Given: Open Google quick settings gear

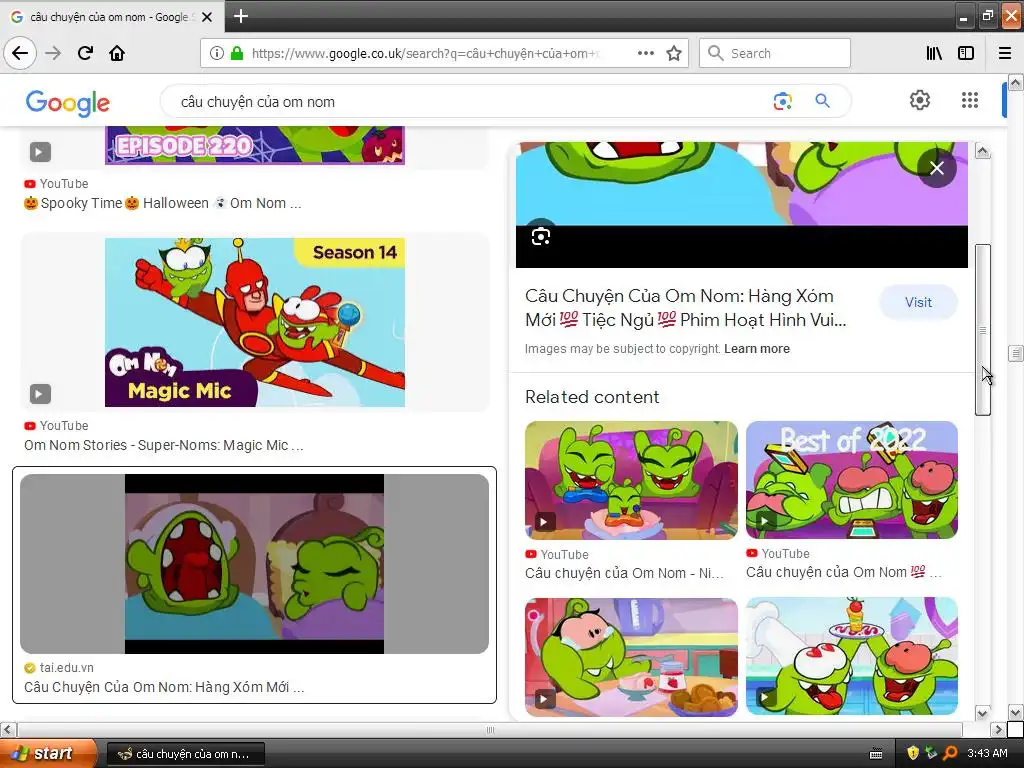Looking at the screenshot, I should tap(920, 100).
